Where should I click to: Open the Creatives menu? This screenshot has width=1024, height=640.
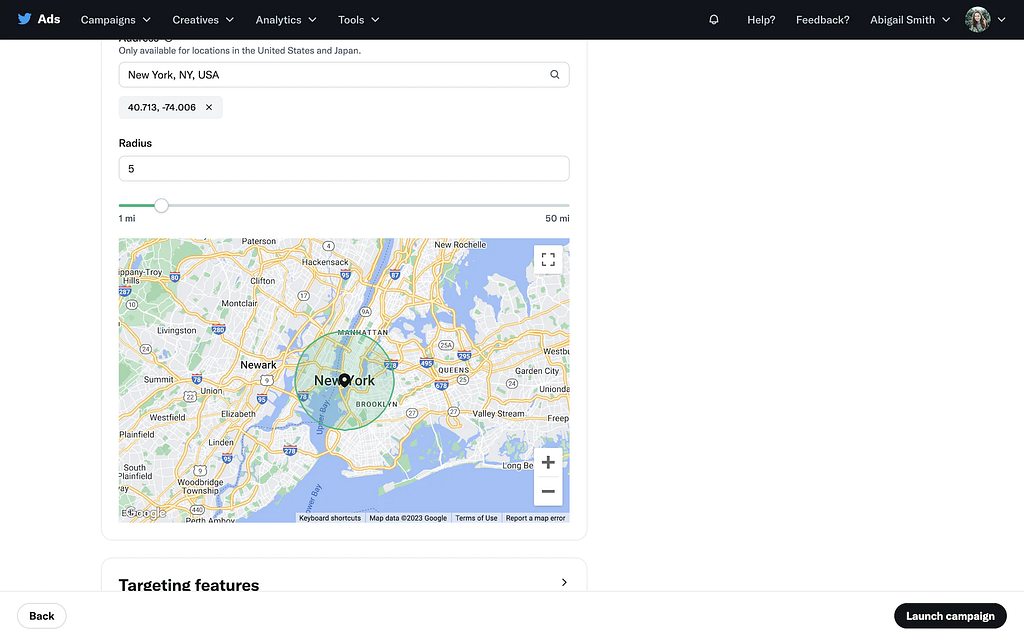[x=203, y=20]
